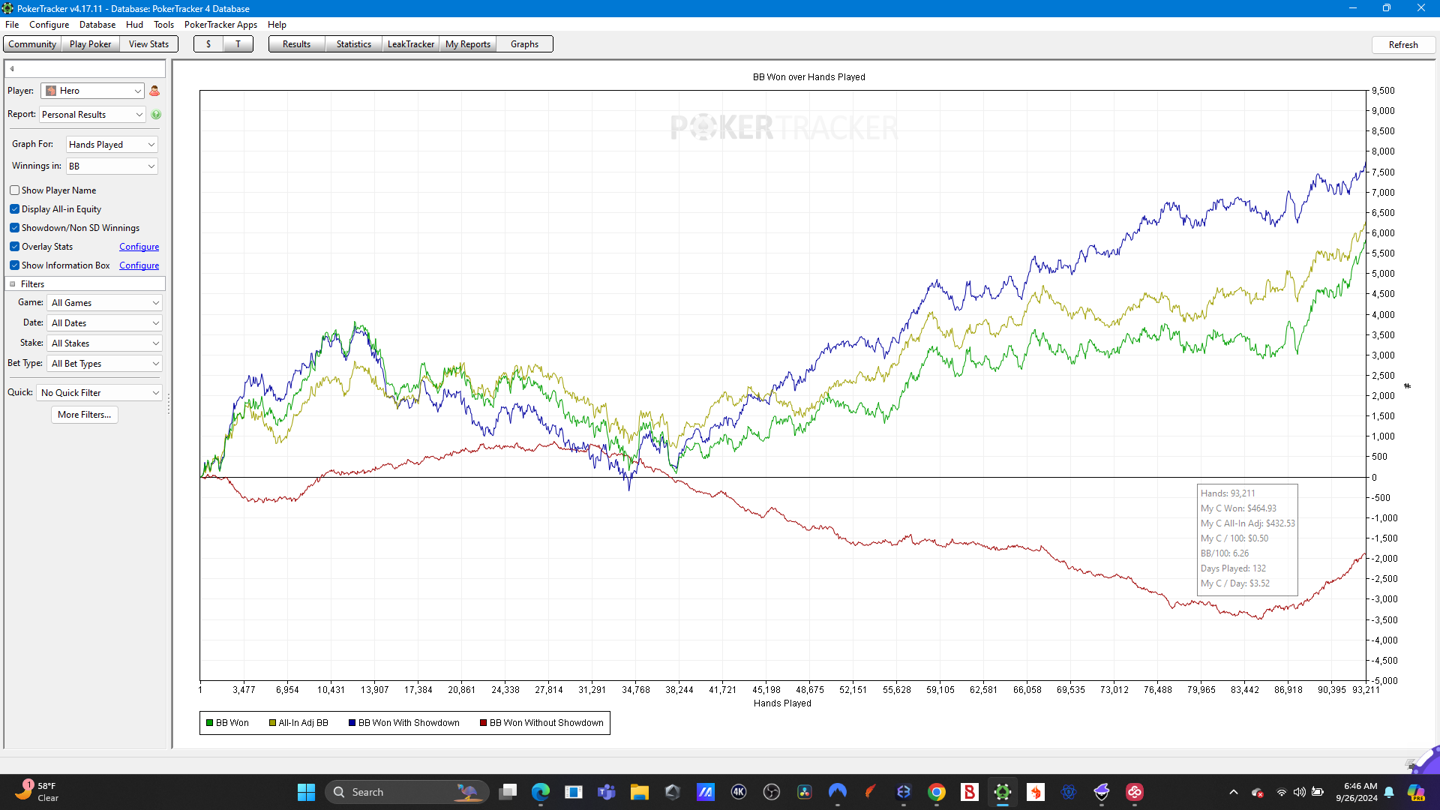This screenshot has width=1440, height=810.
Task: Open Google Chrome from the taskbar
Action: (x=936, y=792)
